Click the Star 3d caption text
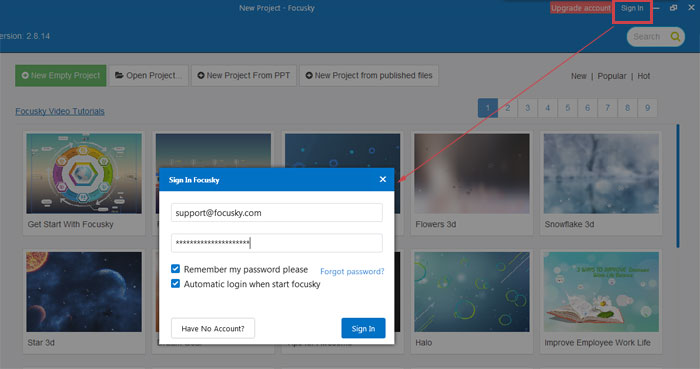 pyautogui.click(x=41, y=343)
